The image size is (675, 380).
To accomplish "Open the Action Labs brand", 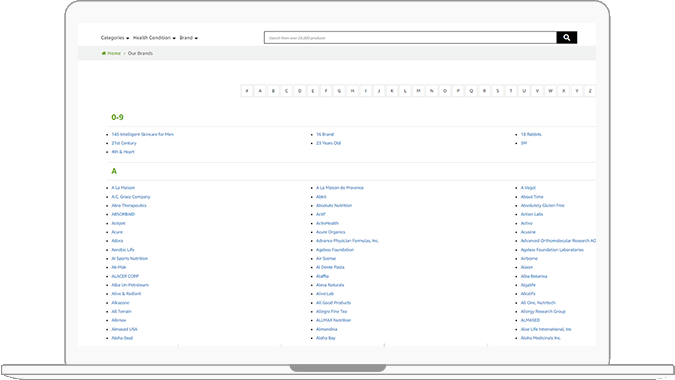I will pos(532,214).
